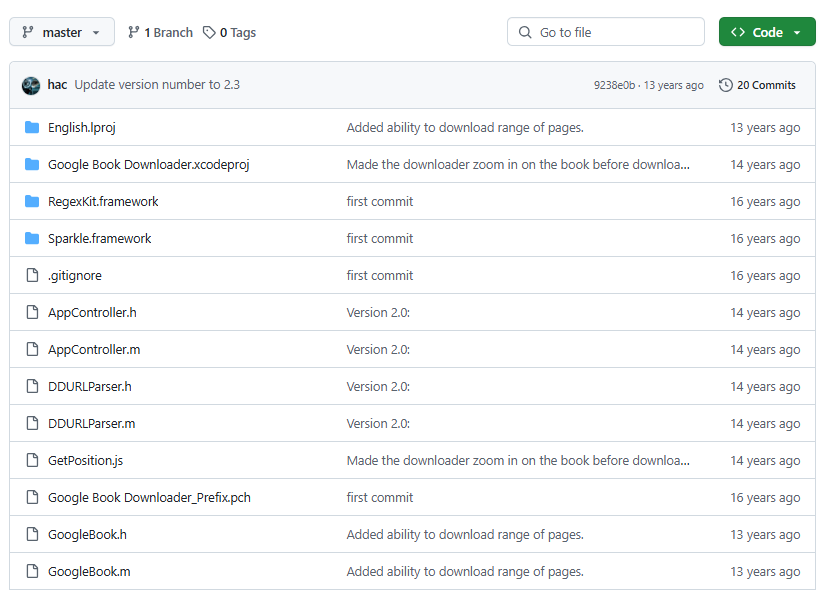Screen dimensions: 820x590
Task: Click the magnifying glass in search field
Action: [x=525, y=31]
